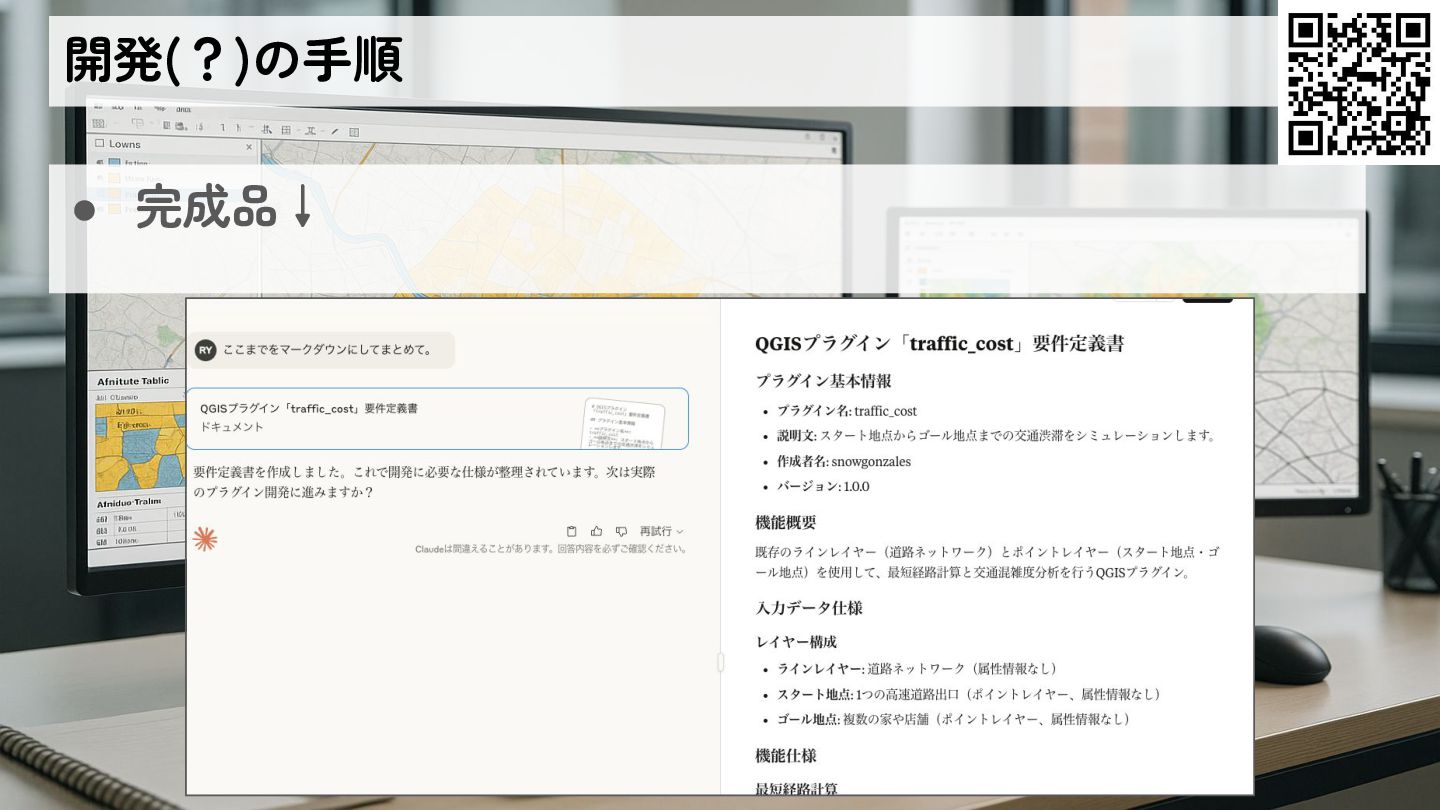Viewport: 1440px width, 810px height.
Task: Click the pencil icon in the background toolbar
Action: pos(335,131)
